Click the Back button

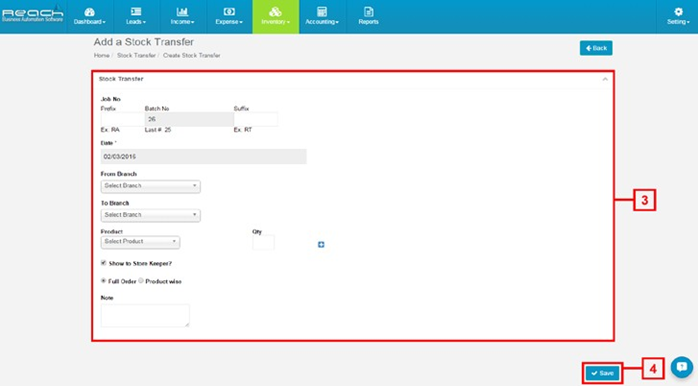tap(596, 48)
